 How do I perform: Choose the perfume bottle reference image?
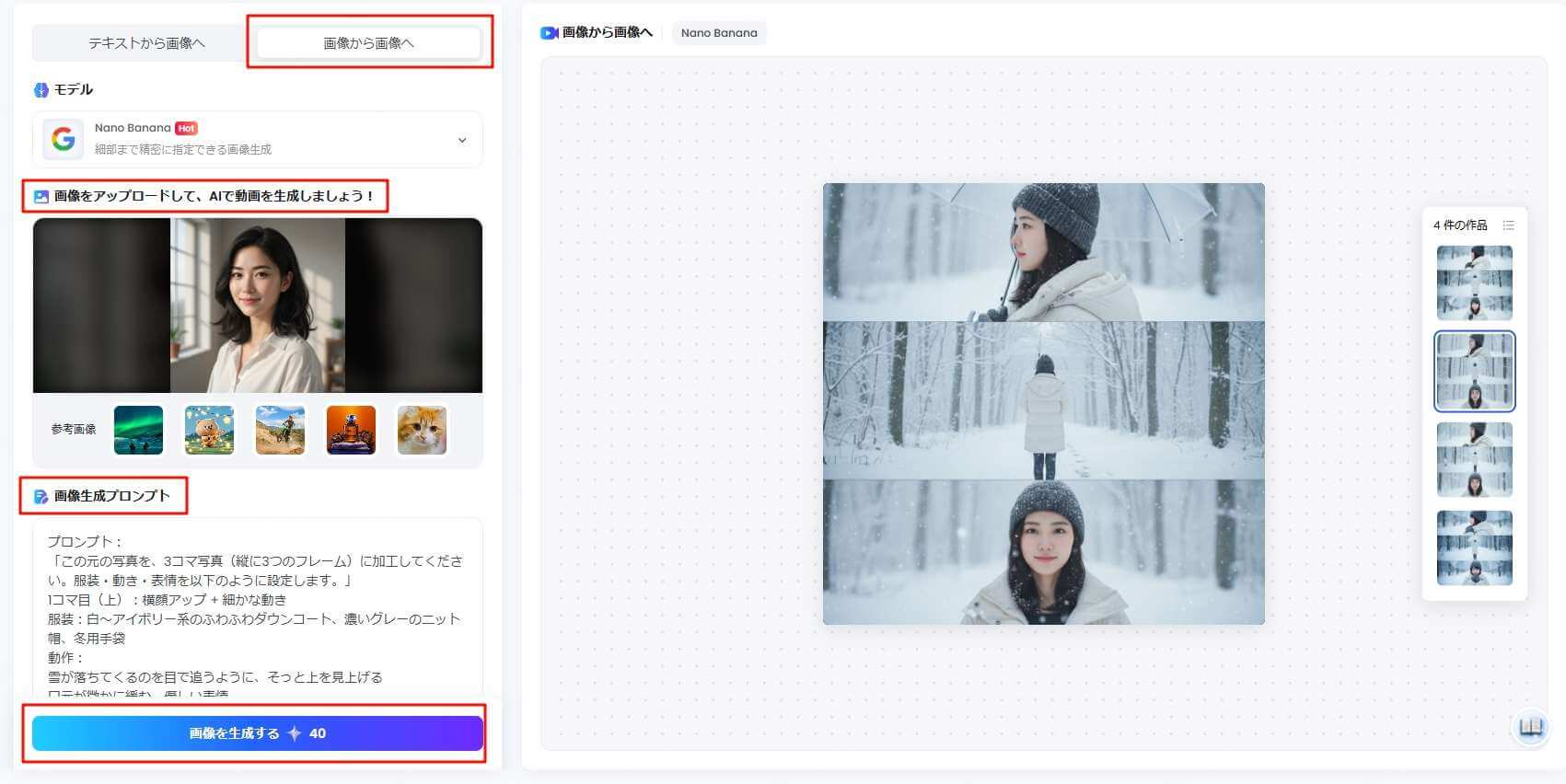351,430
